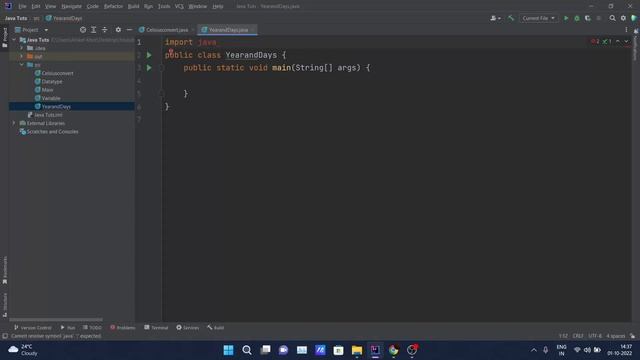Open the Problems tool window
640x360 pixels.
tap(122, 328)
